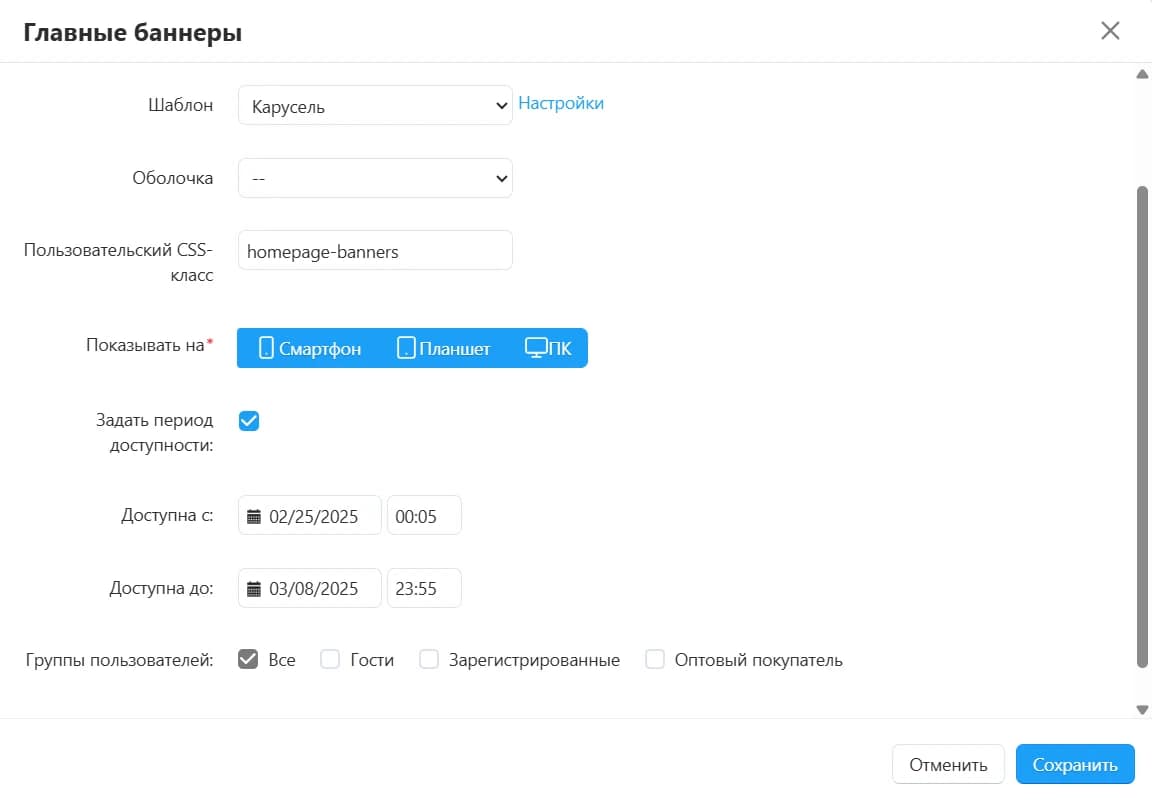Click the 23:55 end time field
1152x803 pixels.
(x=424, y=589)
